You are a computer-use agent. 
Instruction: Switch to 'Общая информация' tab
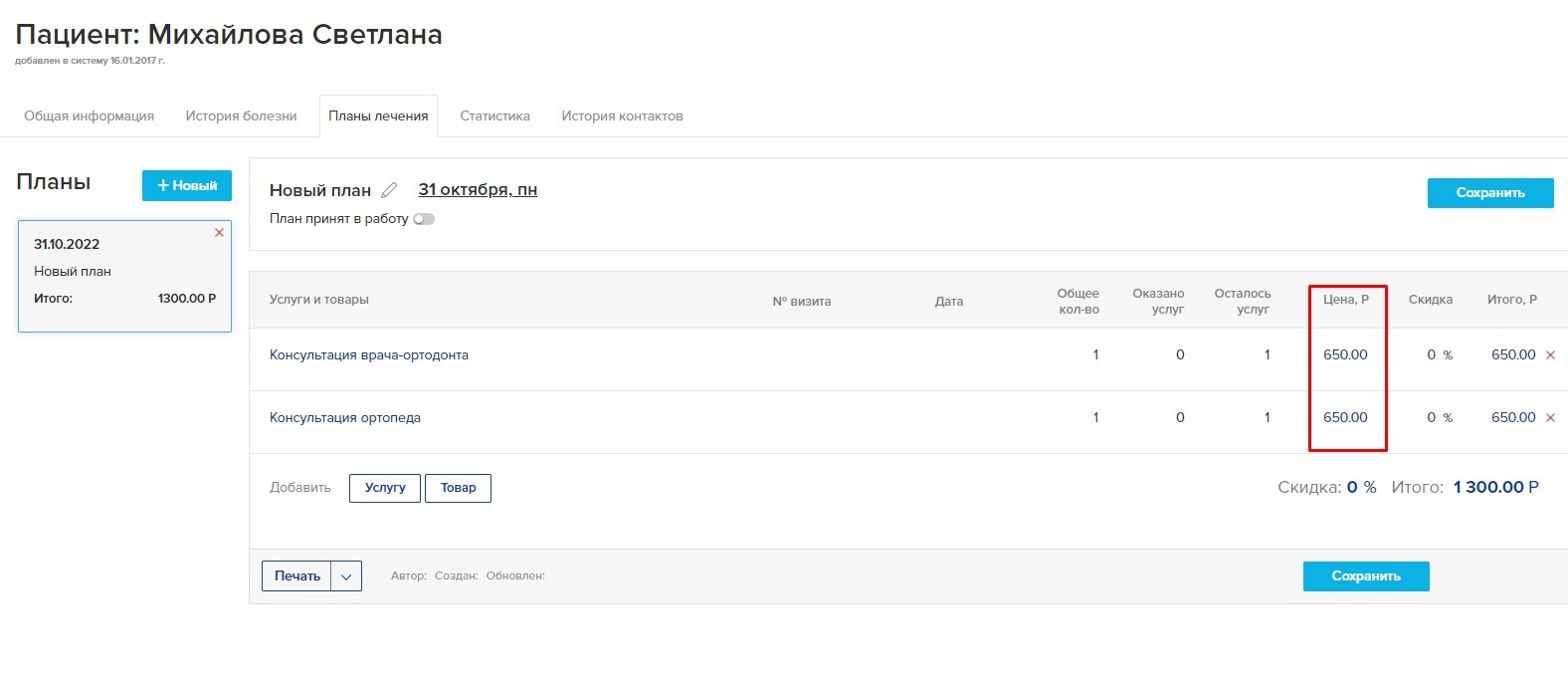click(x=89, y=116)
